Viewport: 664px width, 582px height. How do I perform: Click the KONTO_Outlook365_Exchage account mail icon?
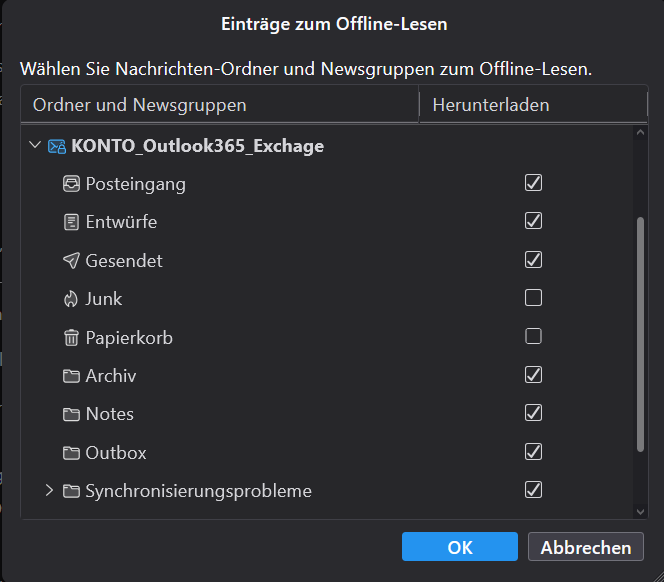tap(57, 146)
